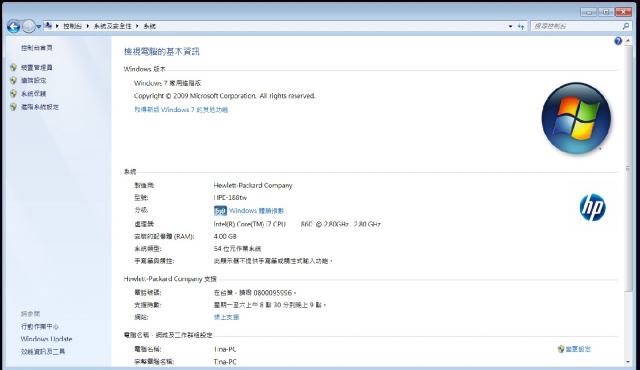This screenshot has height=370, width=640.
Task: Click the Windows 7 家用進階版 edition text
Action: coord(168,83)
